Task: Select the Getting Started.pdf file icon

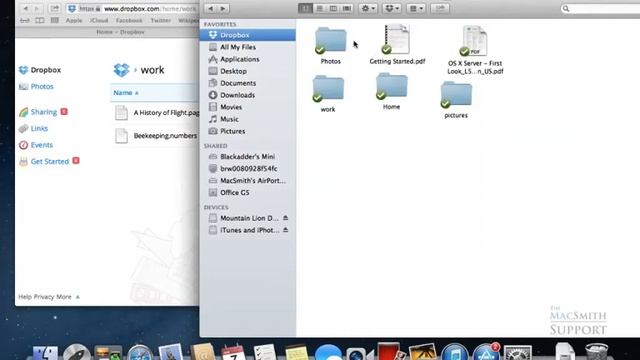Action: click(x=396, y=39)
